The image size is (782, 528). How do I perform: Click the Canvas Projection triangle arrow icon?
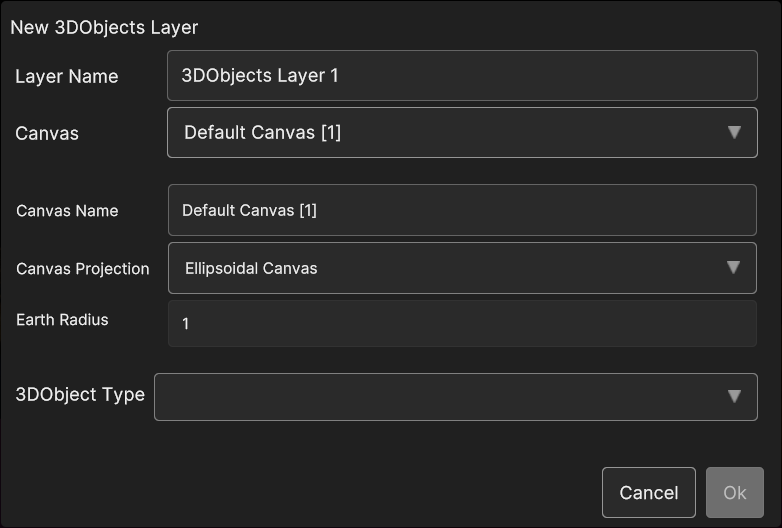[733, 267]
